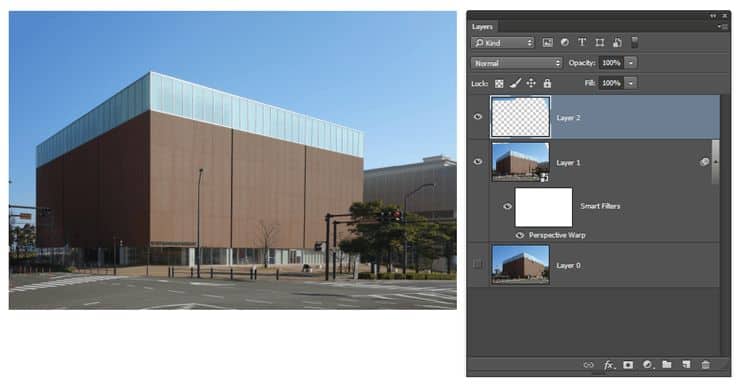Open the Normal blend mode dropdown
The height and width of the screenshot is (388, 740).
517,63
